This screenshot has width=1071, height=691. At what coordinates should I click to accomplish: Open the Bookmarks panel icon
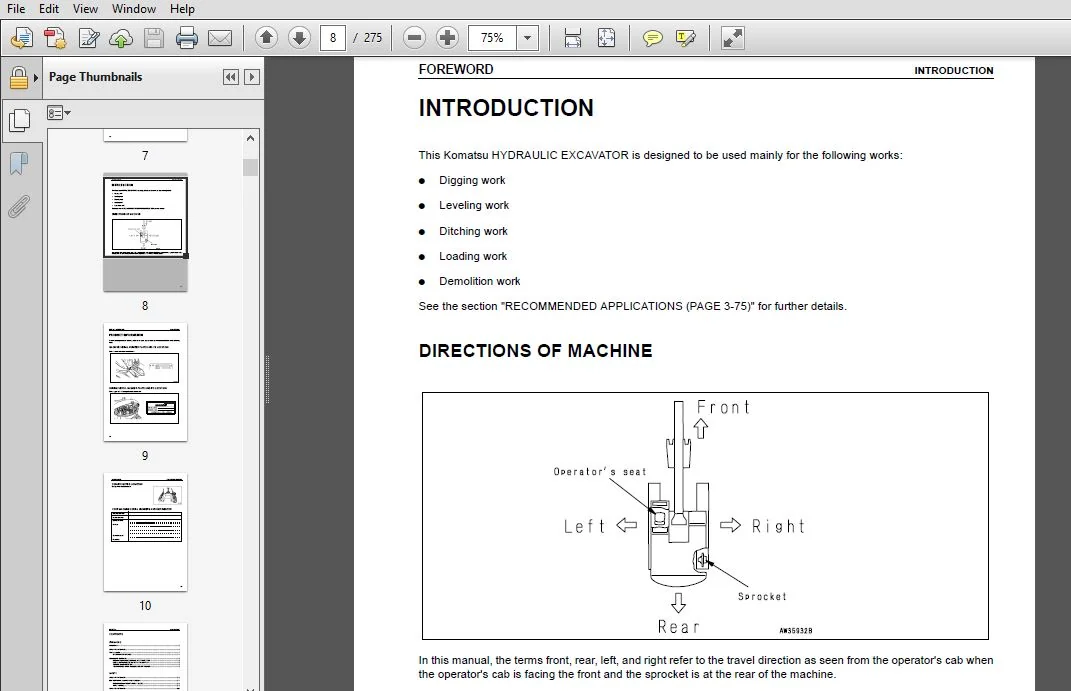19,164
